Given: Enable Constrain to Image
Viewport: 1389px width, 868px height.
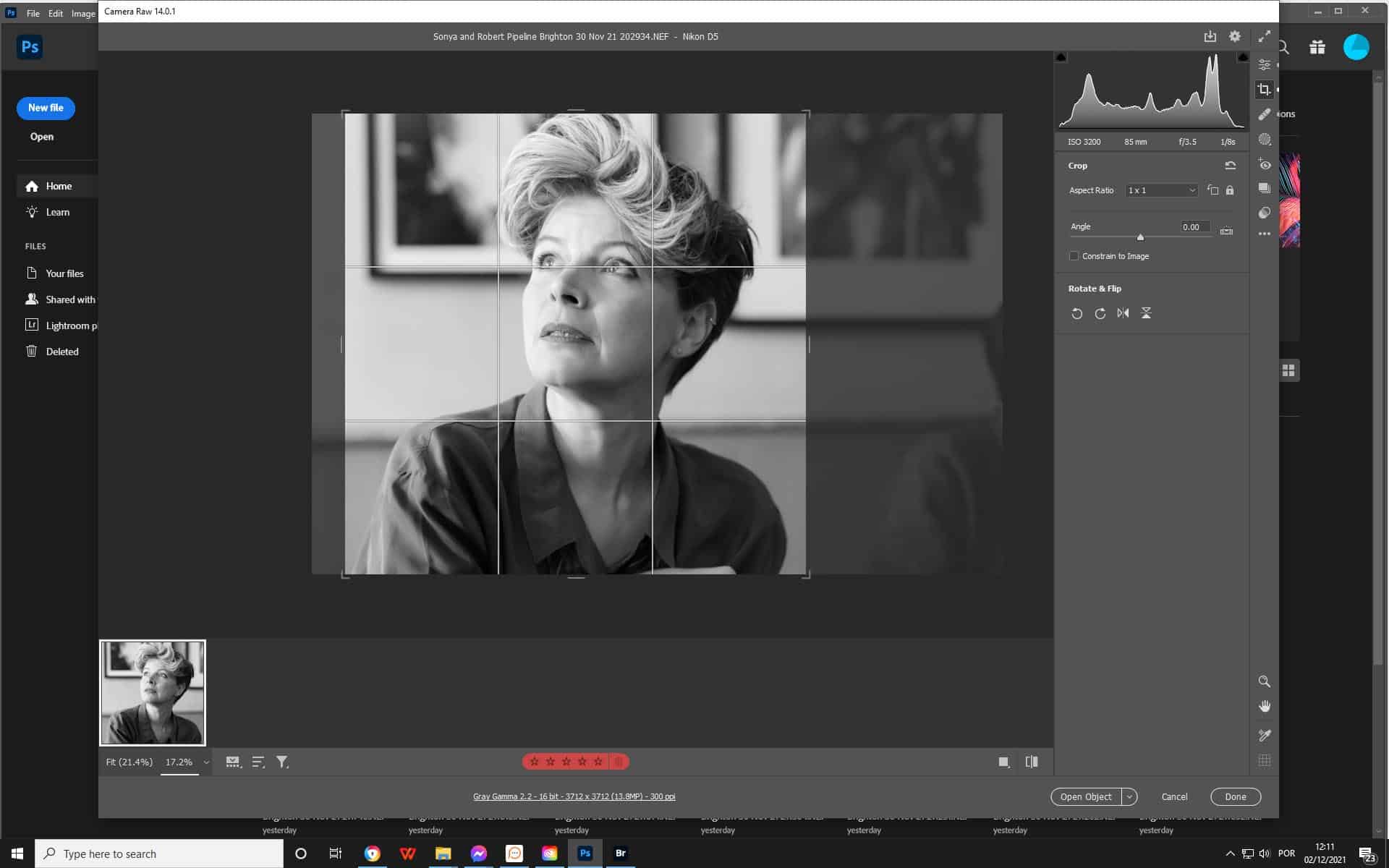Looking at the screenshot, I should coord(1075,255).
